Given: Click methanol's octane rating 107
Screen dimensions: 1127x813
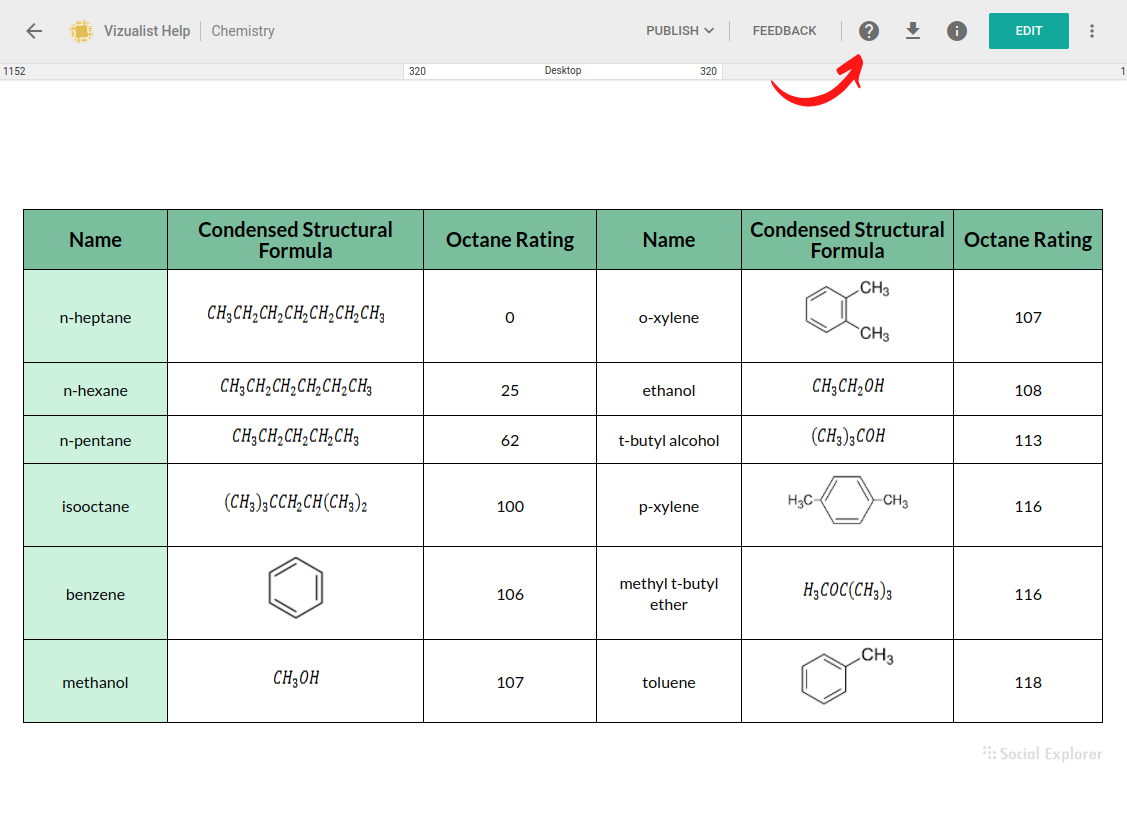Looking at the screenshot, I should pyautogui.click(x=510, y=681).
